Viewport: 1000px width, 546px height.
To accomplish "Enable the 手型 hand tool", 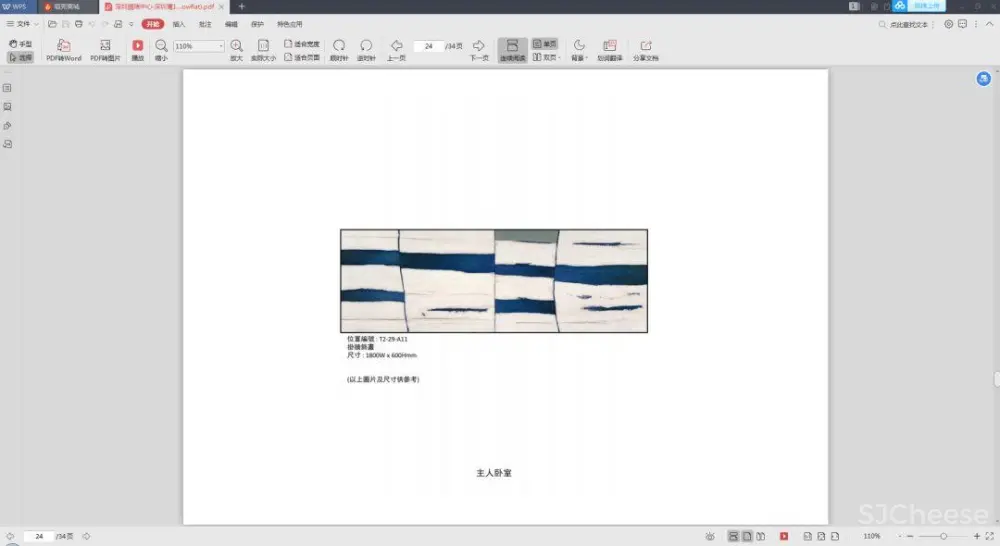I will pos(21,44).
